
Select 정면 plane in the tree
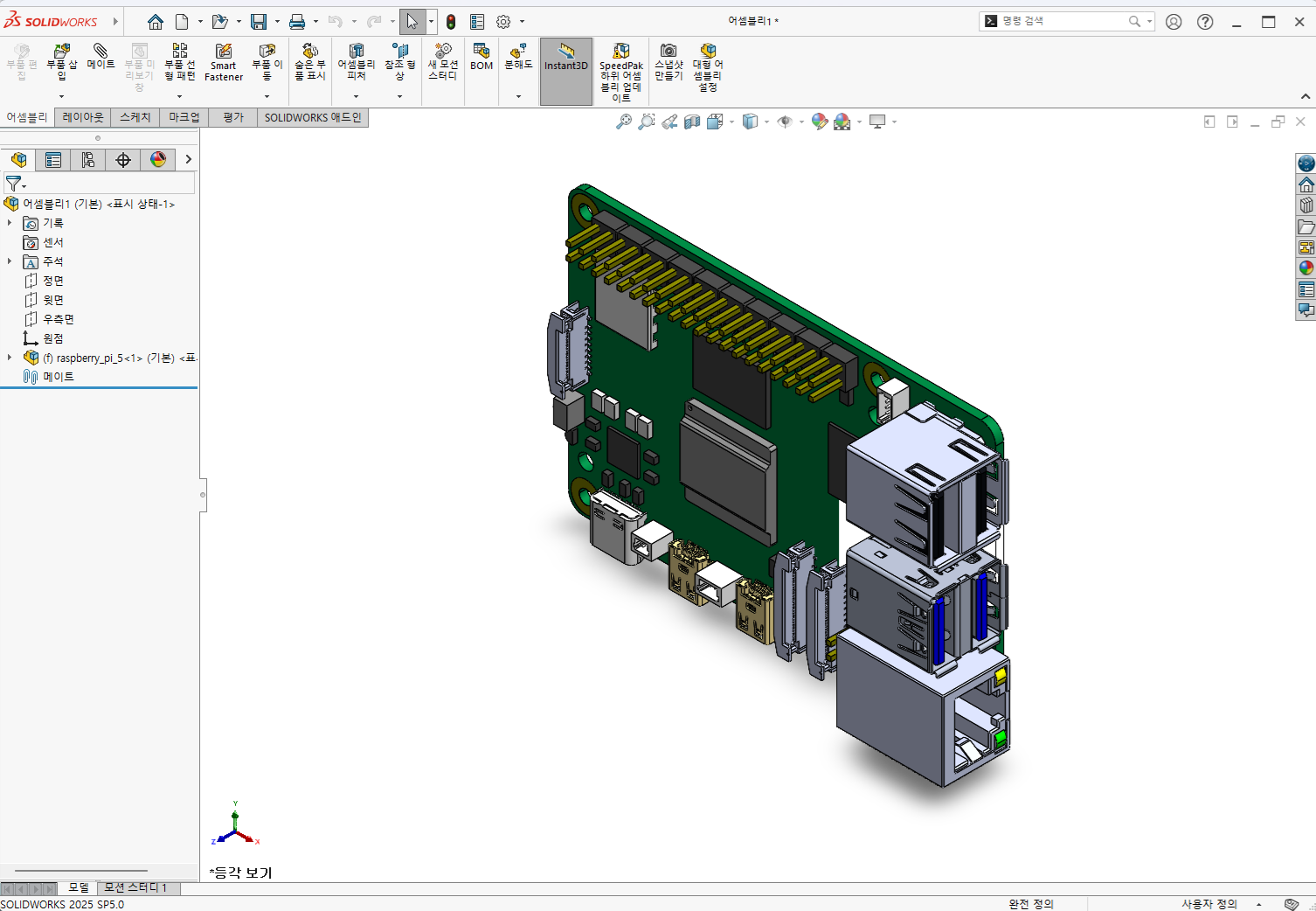pos(53,281)
